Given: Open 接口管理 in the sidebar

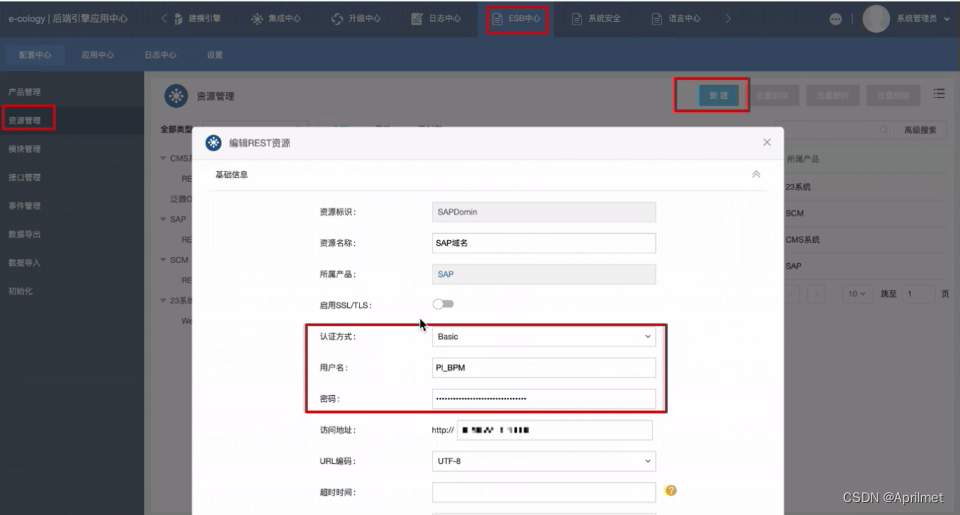Looking at the screenshot, I should pos(24,178).
